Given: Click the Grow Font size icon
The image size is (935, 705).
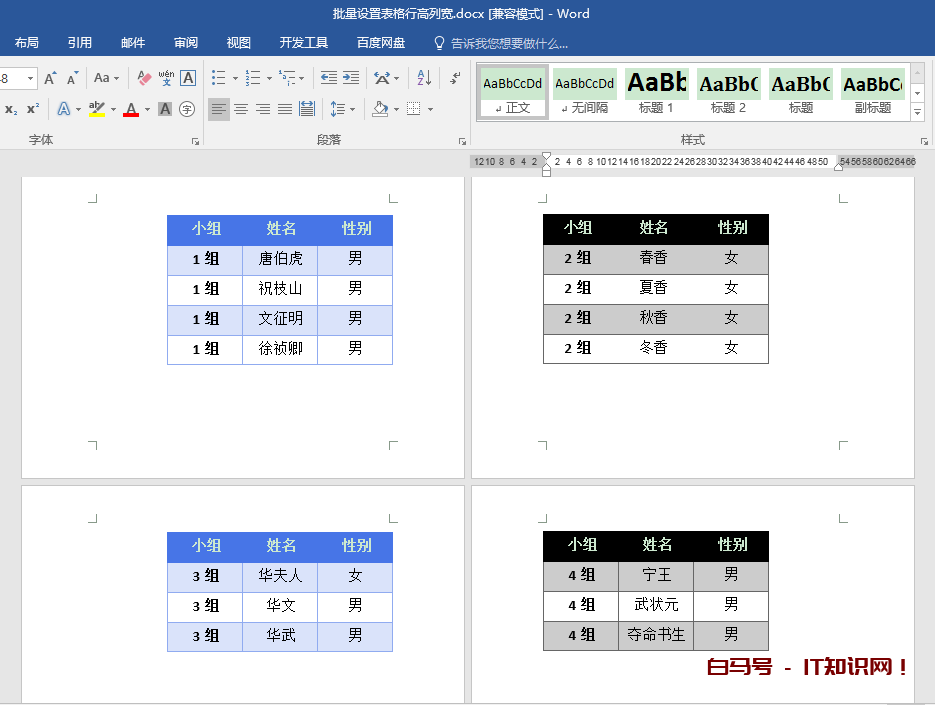Looking at the screenshot, I should pyautogui.click(x=50, y=78).
